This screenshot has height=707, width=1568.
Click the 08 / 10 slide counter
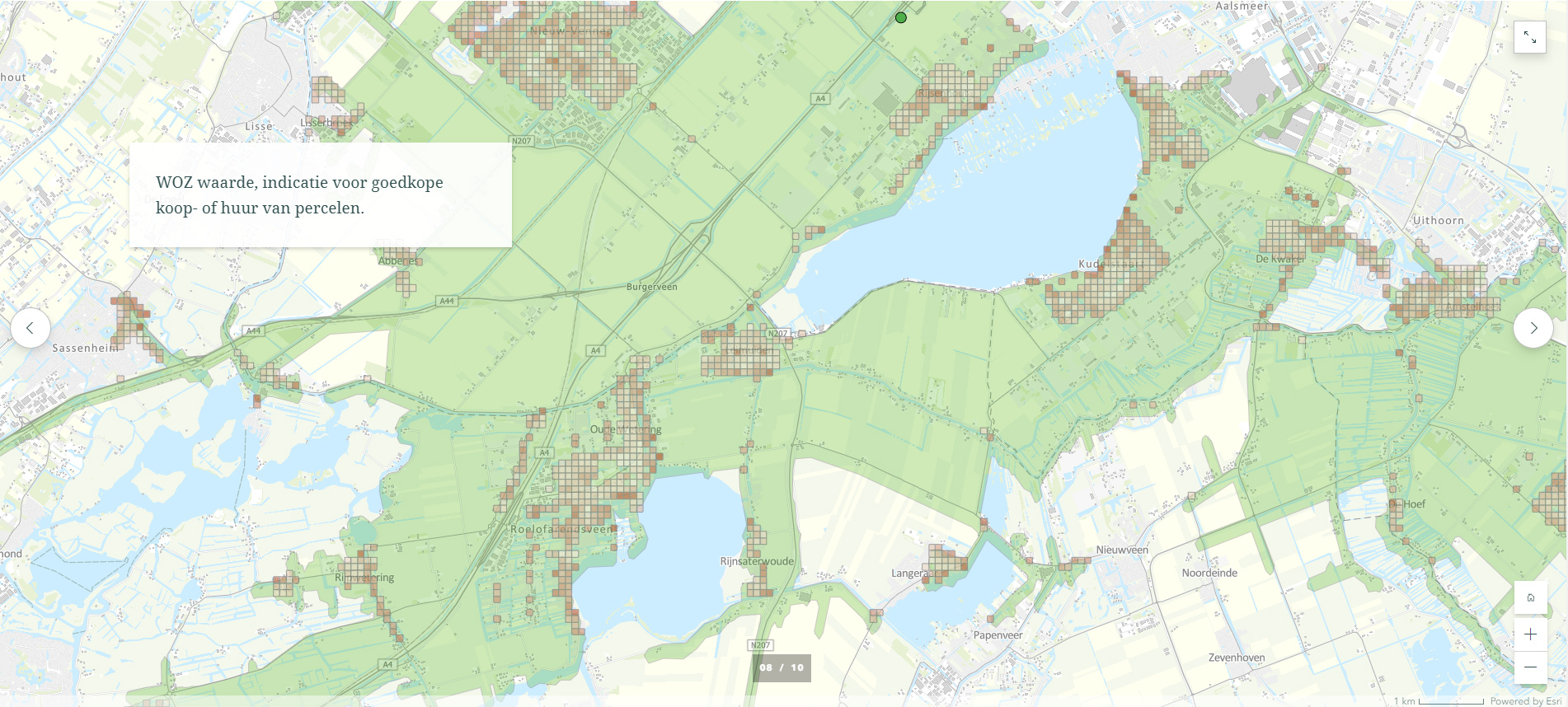coord(782,668)
